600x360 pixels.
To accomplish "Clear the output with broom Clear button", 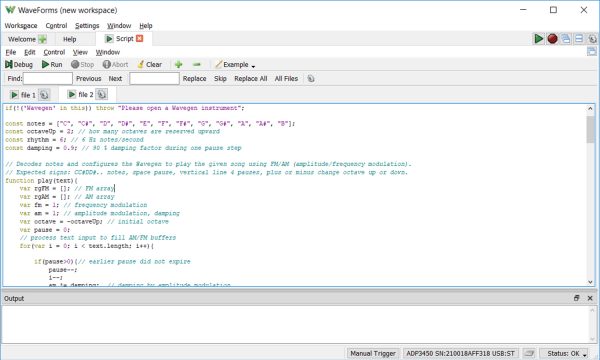I will pyautogui.click(x=150, y=65).
